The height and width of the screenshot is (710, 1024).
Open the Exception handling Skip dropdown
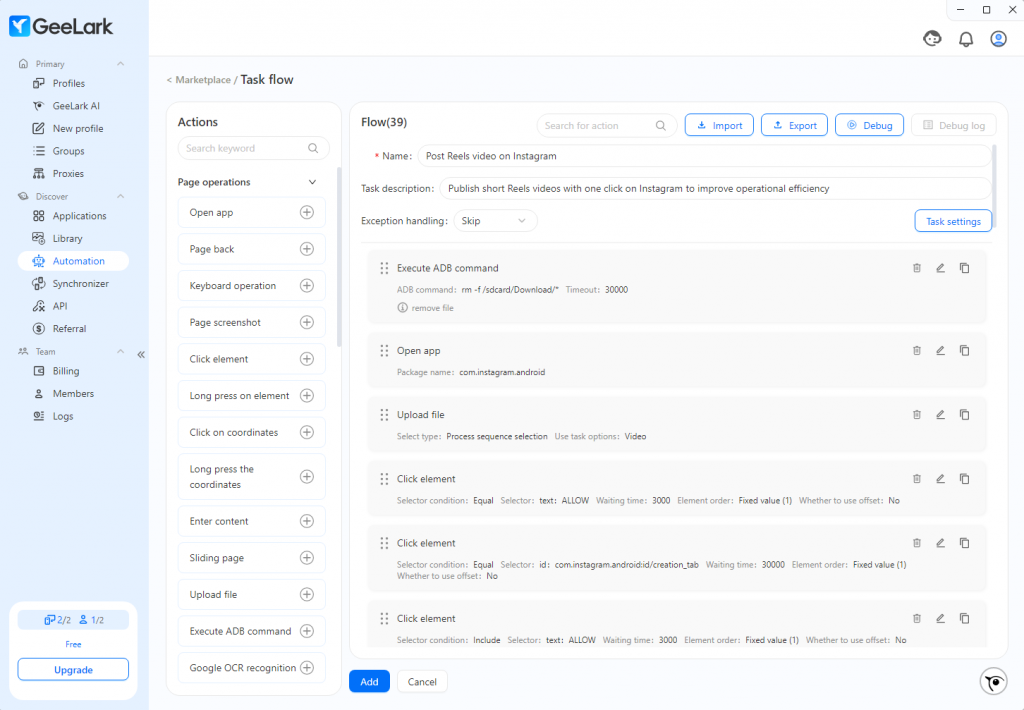point(495,221)
